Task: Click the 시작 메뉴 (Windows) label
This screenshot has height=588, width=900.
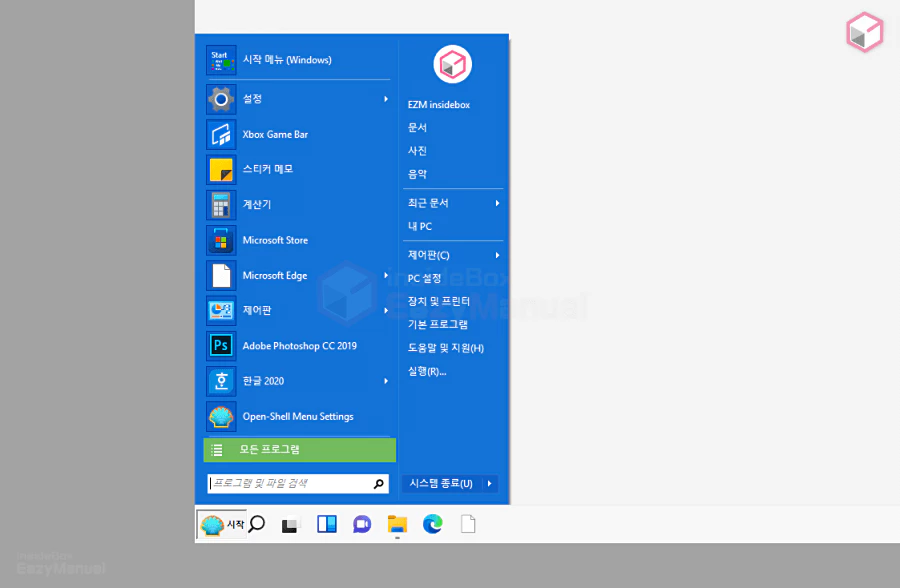Action: [287, 60]
